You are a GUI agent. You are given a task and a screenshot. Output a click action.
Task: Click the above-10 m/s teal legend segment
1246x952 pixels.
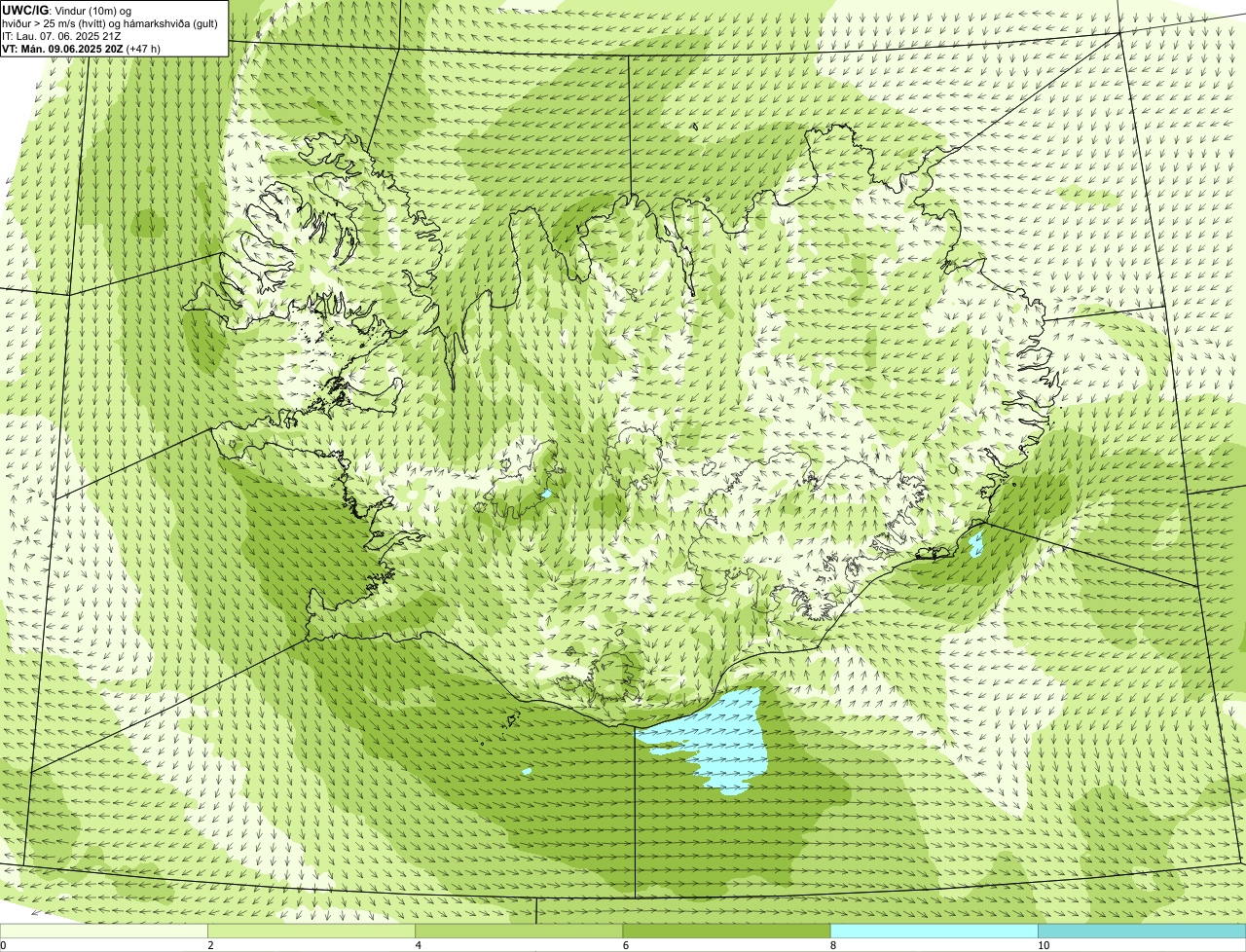1142,932
